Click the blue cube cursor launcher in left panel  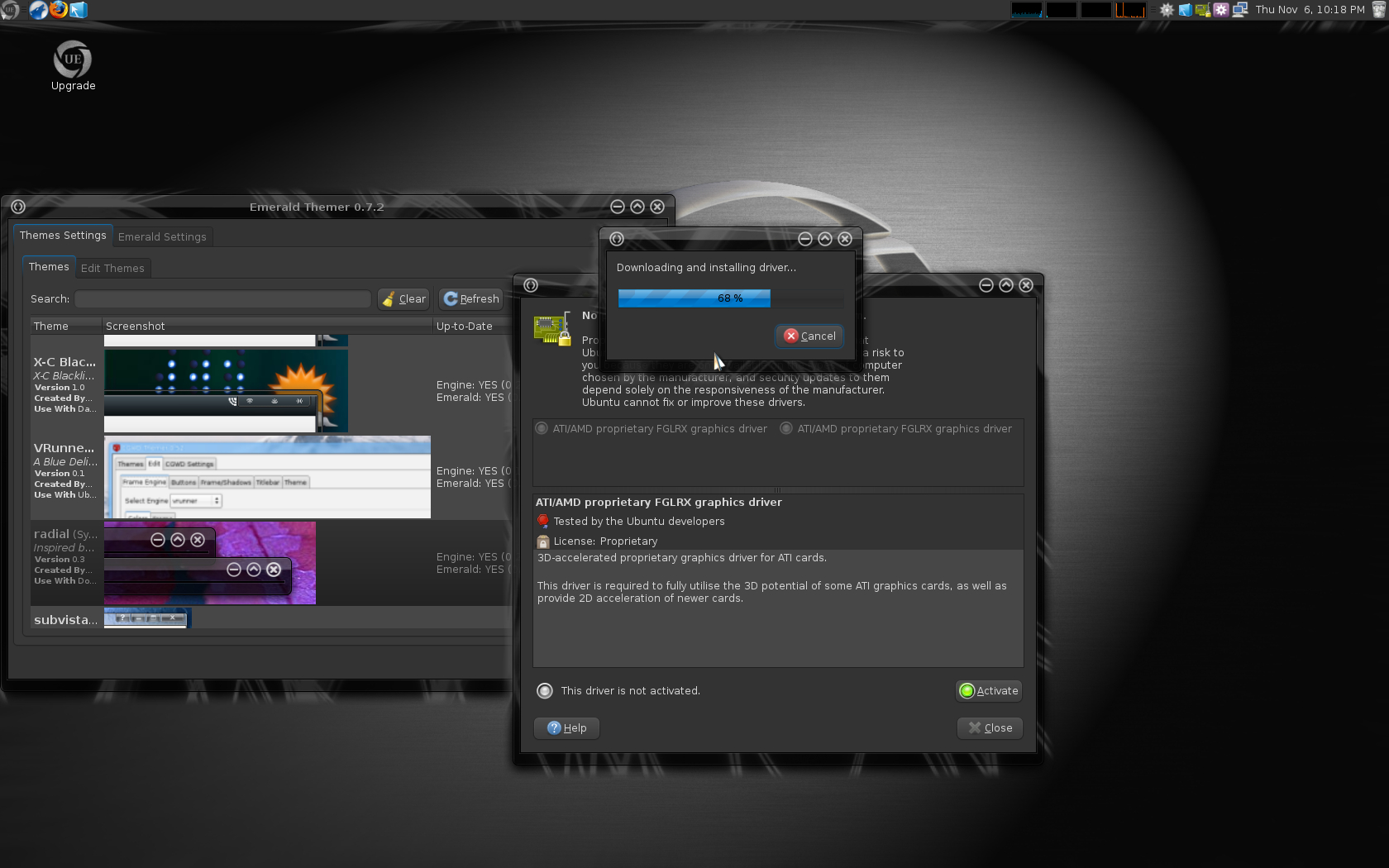tap(79, 10)
